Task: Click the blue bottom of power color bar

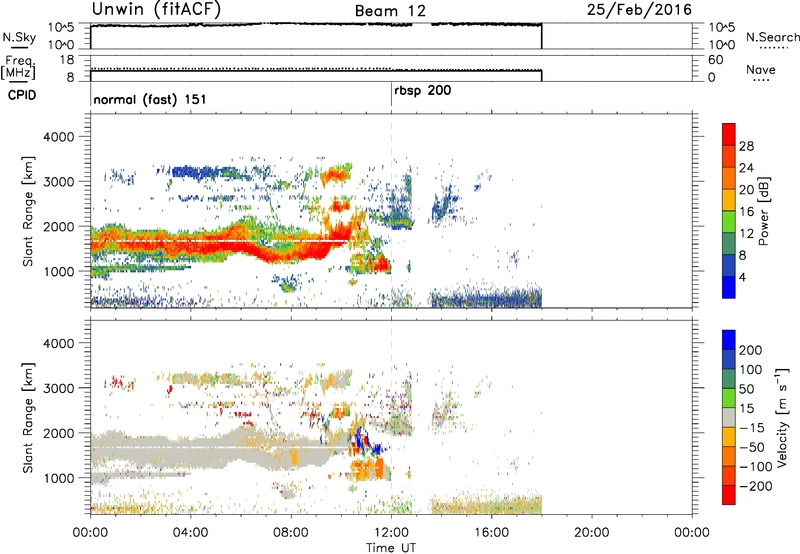Action: (x=729, y=287)
